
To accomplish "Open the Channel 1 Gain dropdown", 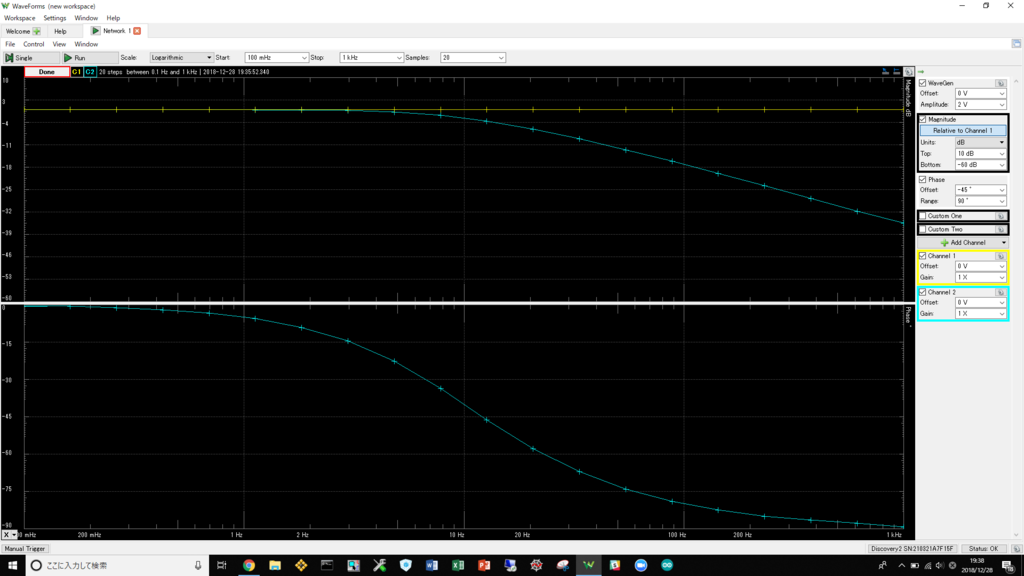I will coord(980,278).
